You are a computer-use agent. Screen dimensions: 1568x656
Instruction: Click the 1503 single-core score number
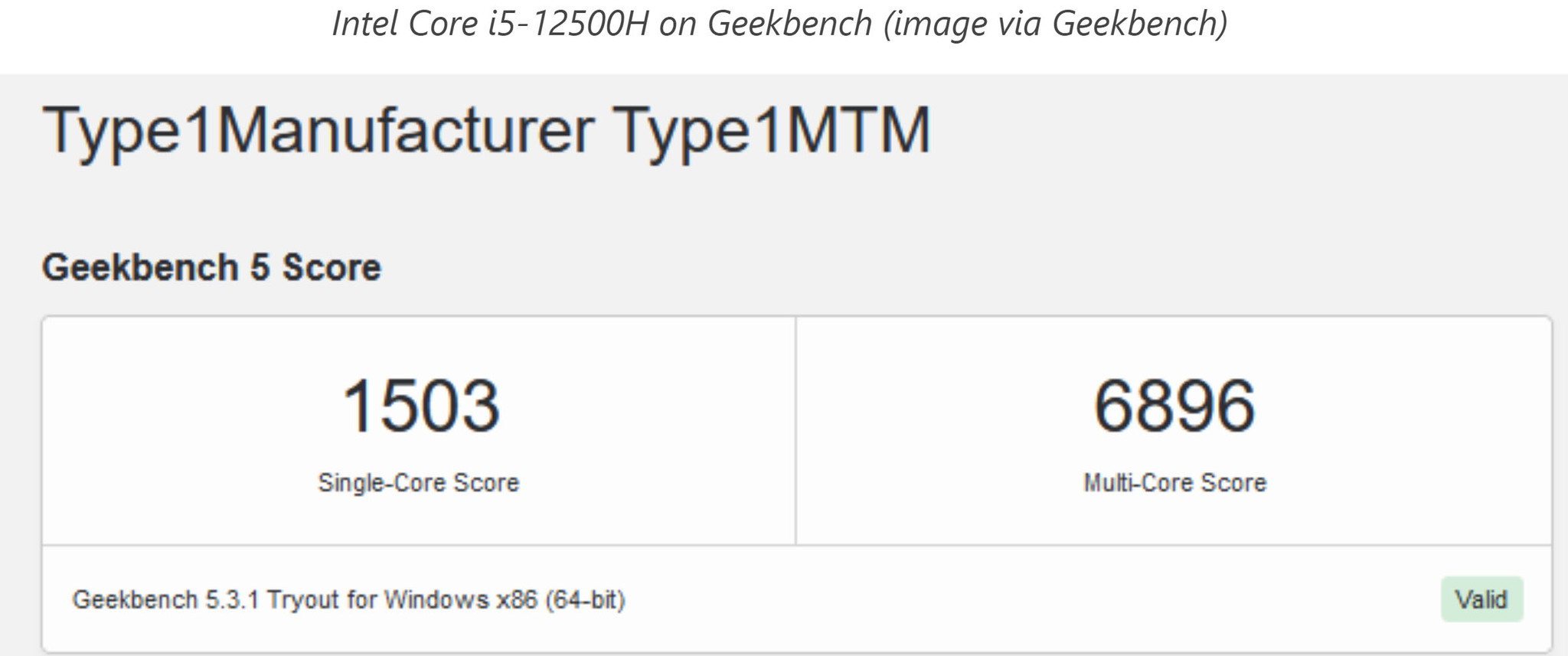420,406
